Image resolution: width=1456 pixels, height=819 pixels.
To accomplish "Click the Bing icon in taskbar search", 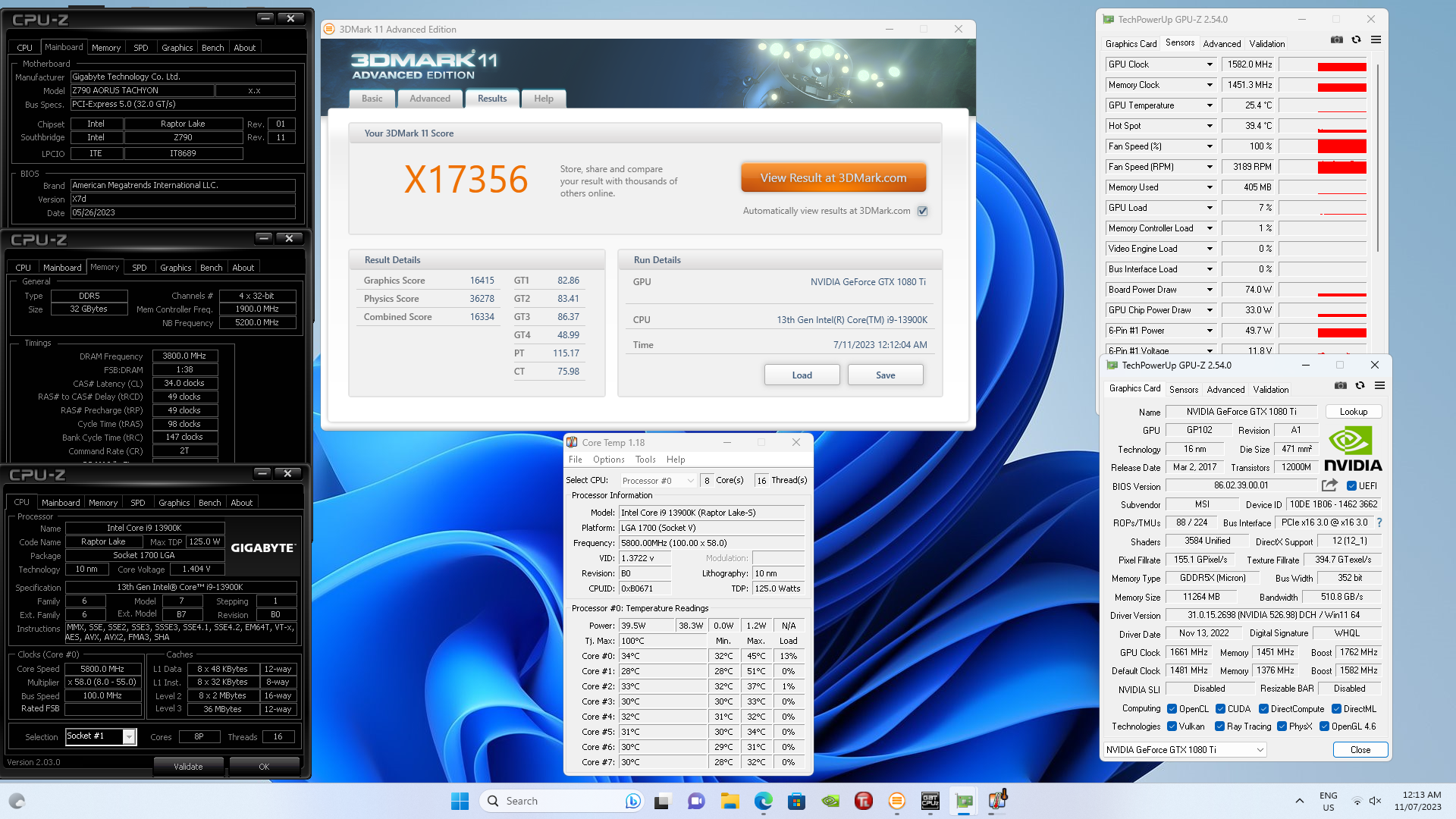I will [x=632, y=801].
